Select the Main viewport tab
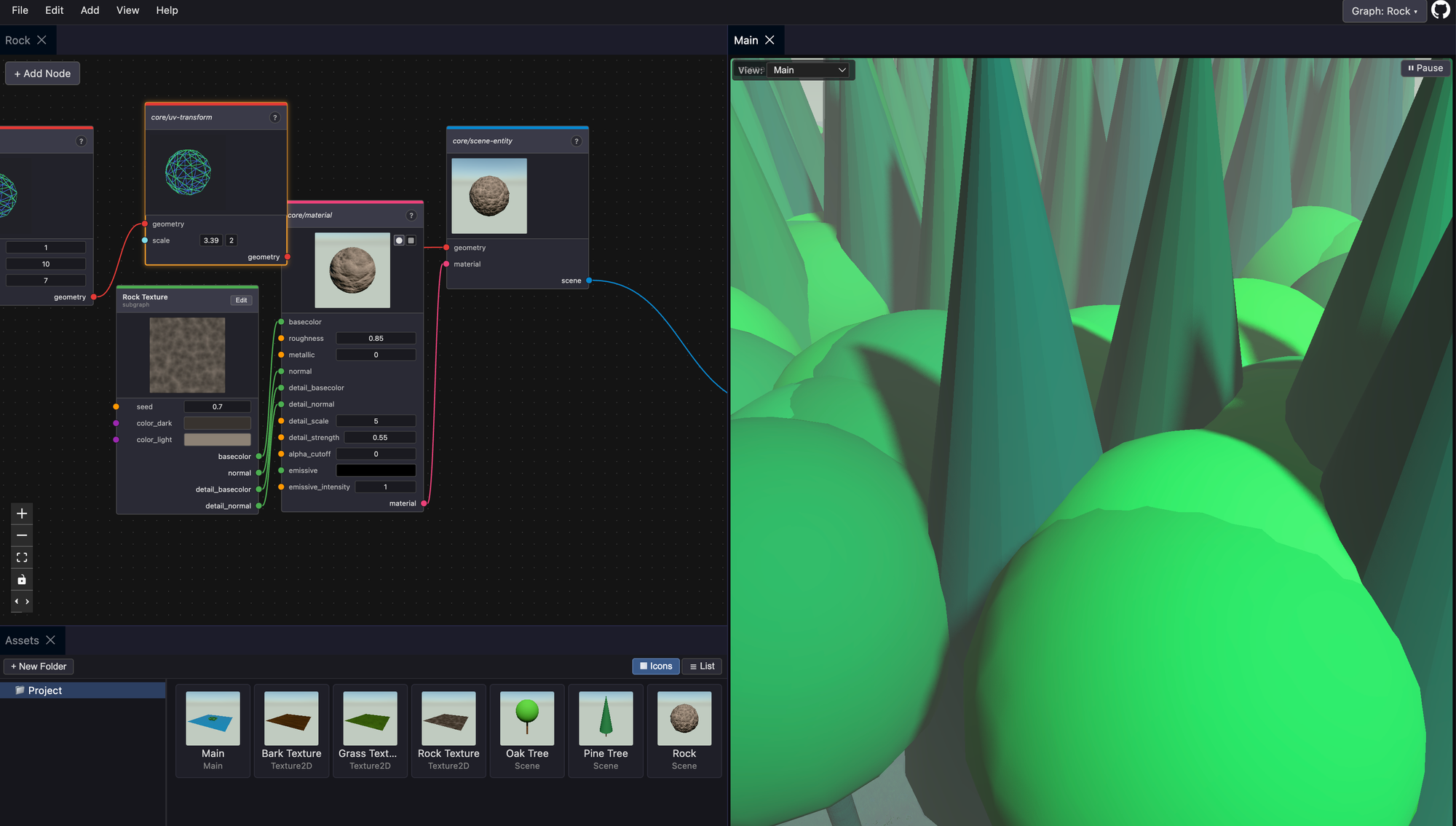The image size is (1456, 826). click(x=745, y=40)
